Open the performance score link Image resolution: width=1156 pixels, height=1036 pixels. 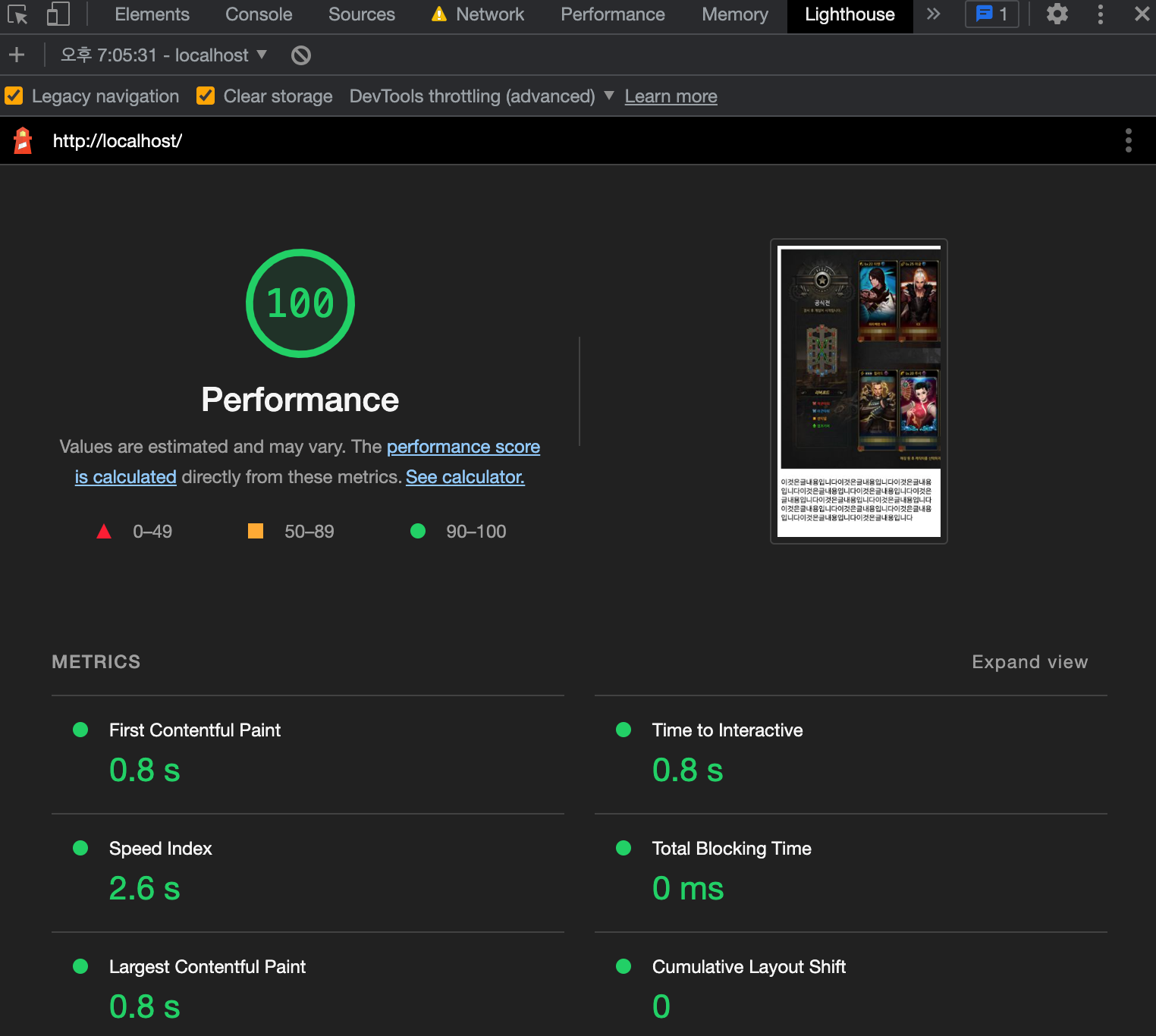pos(463,447)
